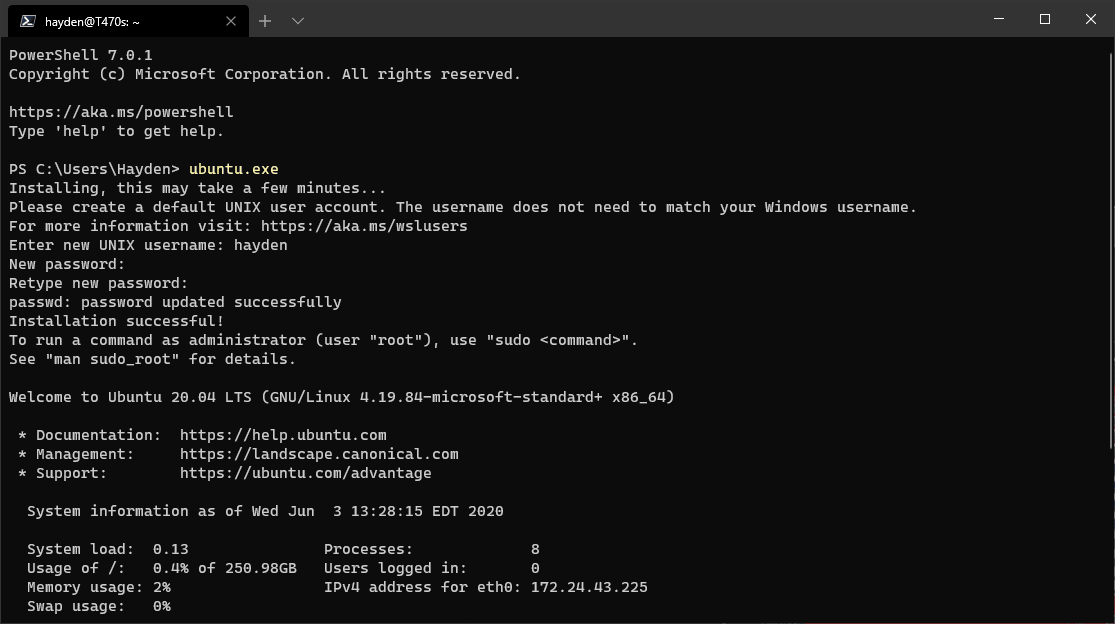Open the https://aka.ms/powershell link
This screenshot has width=1115, height=624.
point(121,112)
